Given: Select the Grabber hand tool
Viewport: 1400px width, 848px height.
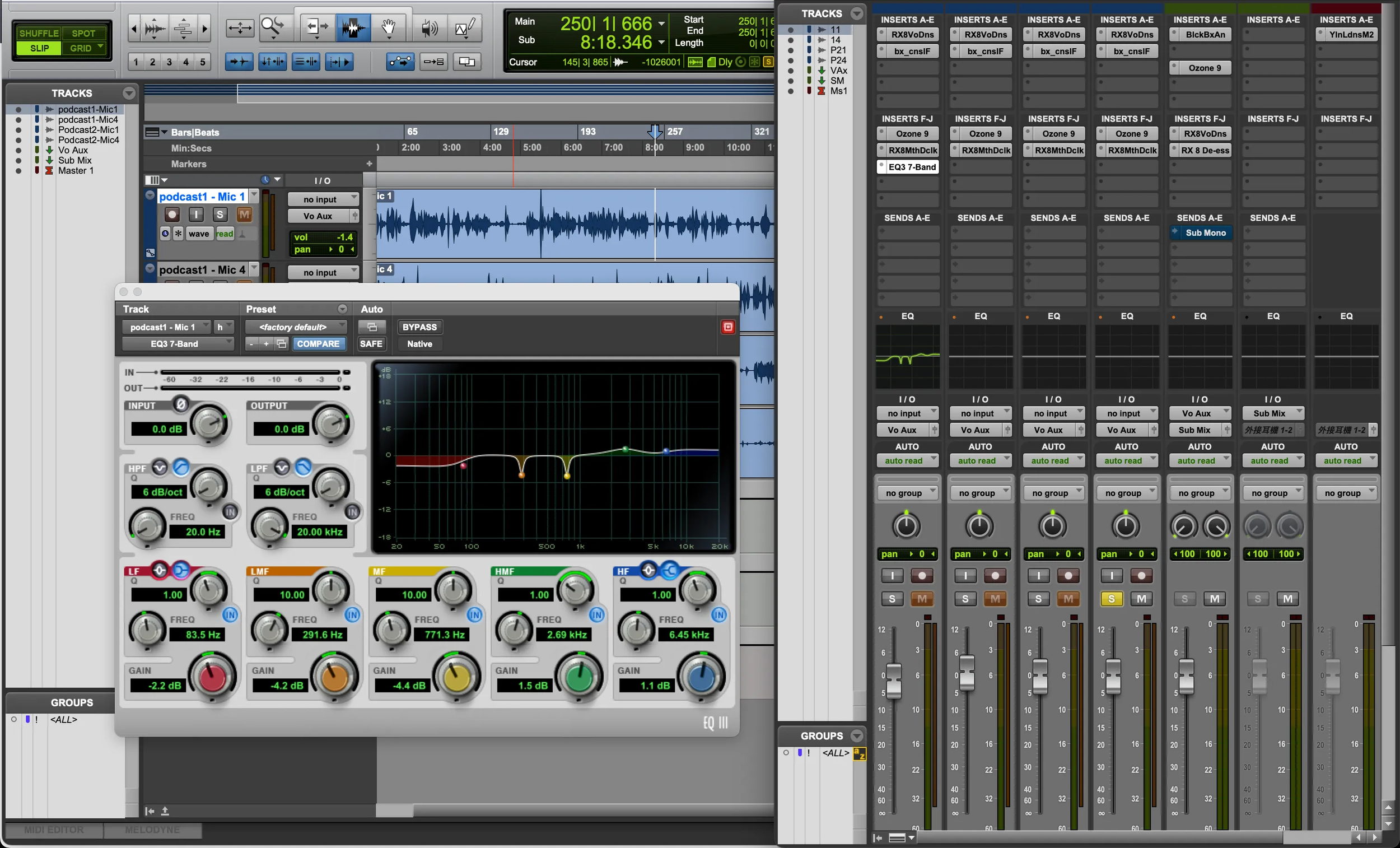Looking at the screenshot, I should point(389,27).
